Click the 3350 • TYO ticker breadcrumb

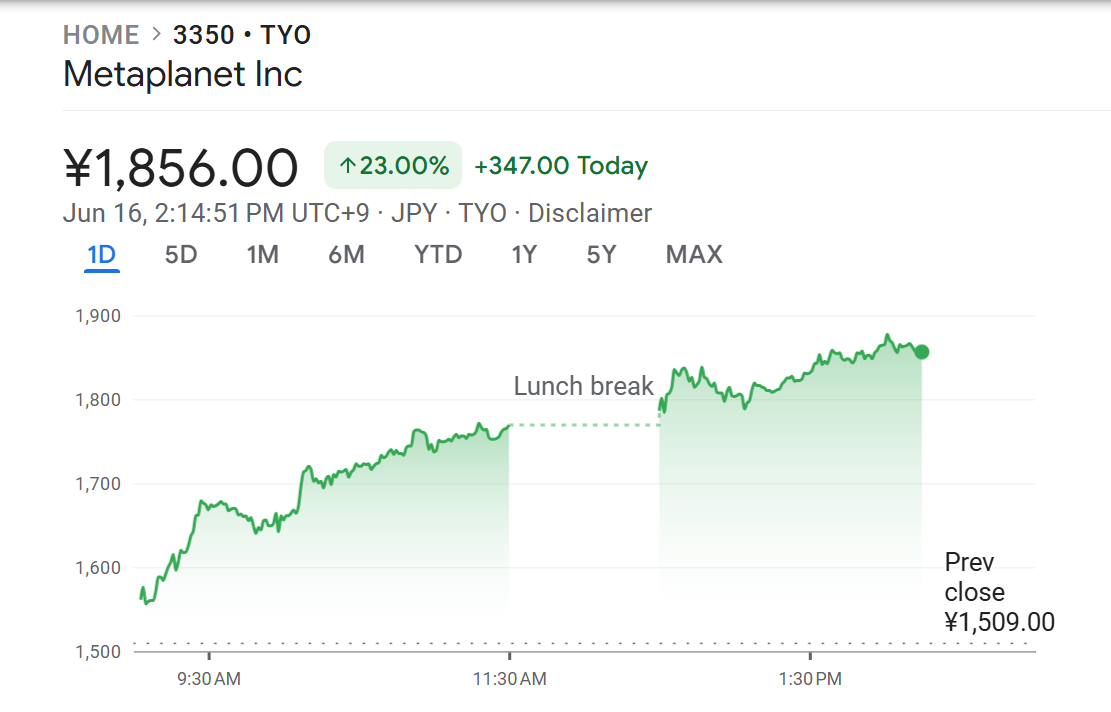click(x=242, y=35)
